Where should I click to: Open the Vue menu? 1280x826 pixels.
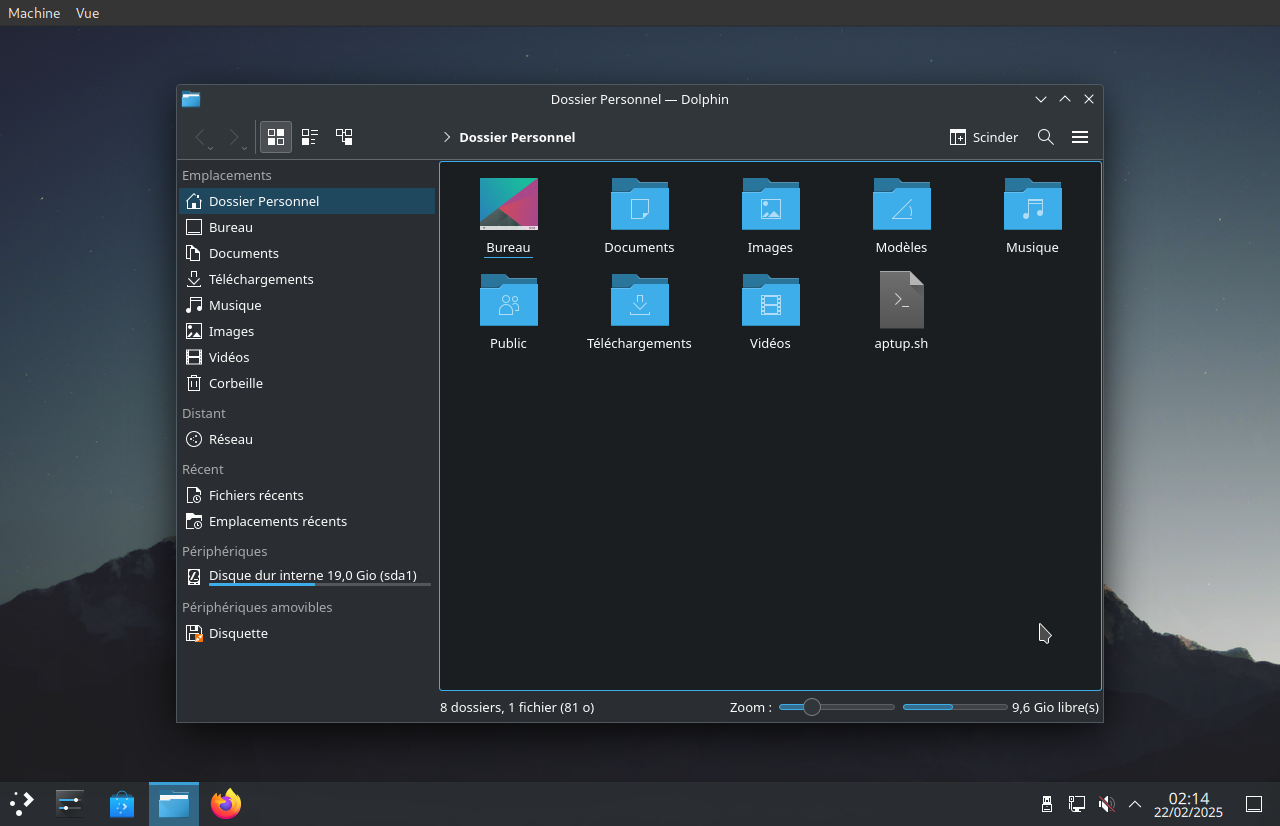(87, 13)
